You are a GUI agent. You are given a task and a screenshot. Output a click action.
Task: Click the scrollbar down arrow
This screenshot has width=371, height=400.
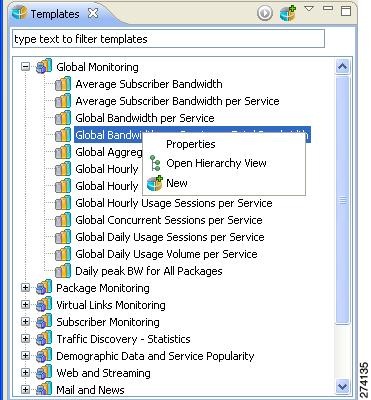coord(342,387)
